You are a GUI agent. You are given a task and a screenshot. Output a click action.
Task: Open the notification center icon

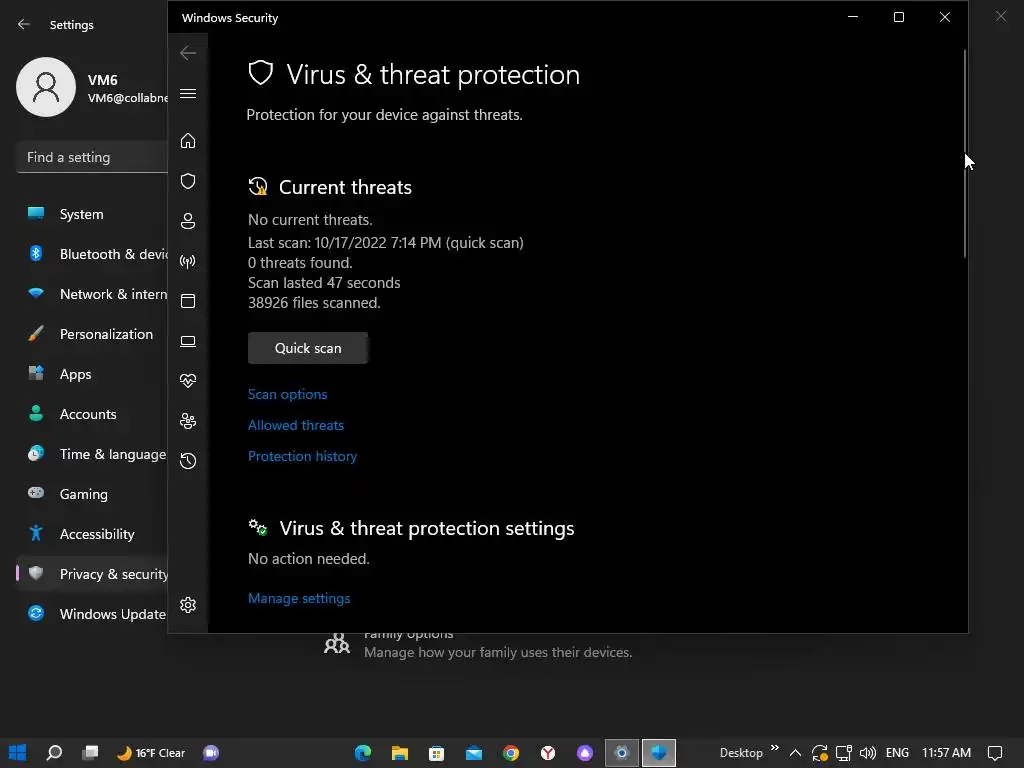click(x=995, y=753)
